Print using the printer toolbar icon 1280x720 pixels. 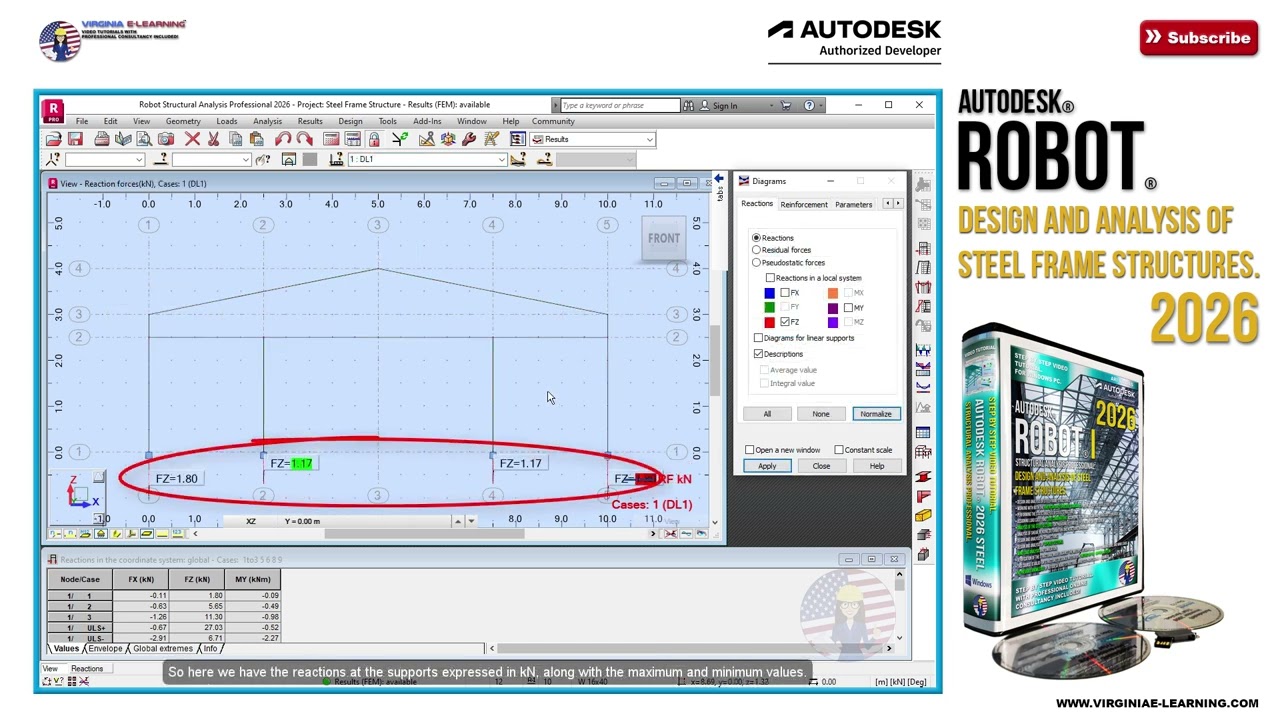tap(101, 139)
